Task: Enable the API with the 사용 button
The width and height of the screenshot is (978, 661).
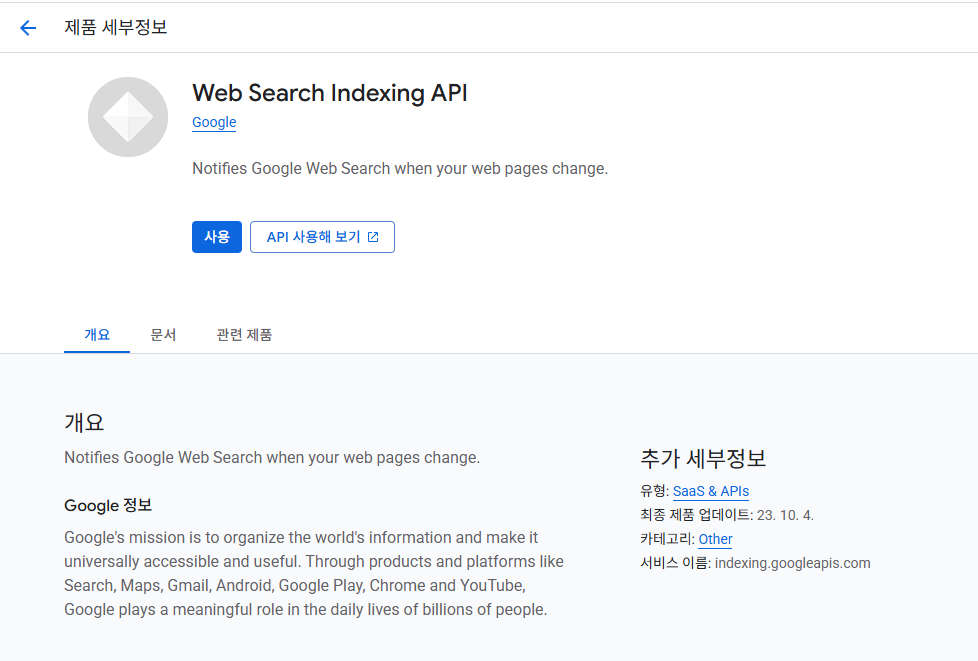Action: coord(216,237)
